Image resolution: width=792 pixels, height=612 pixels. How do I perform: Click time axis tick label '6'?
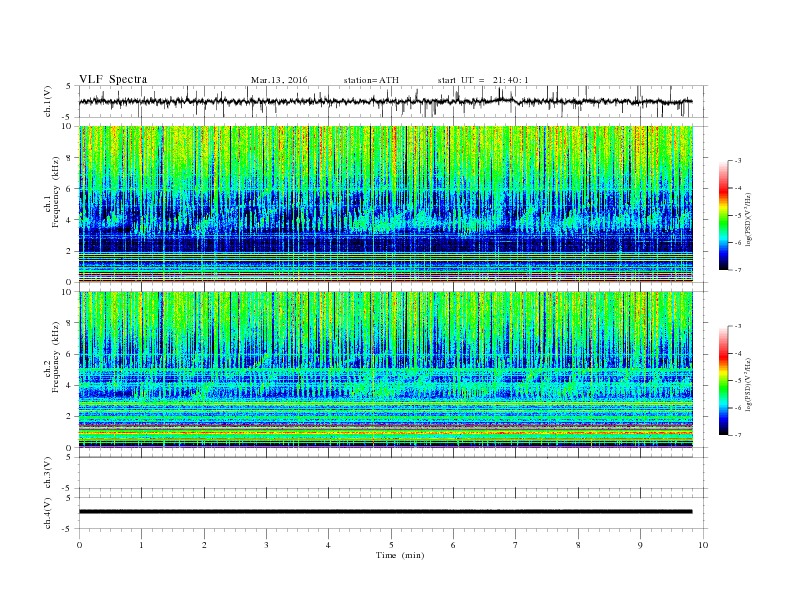tap(454, 545)
